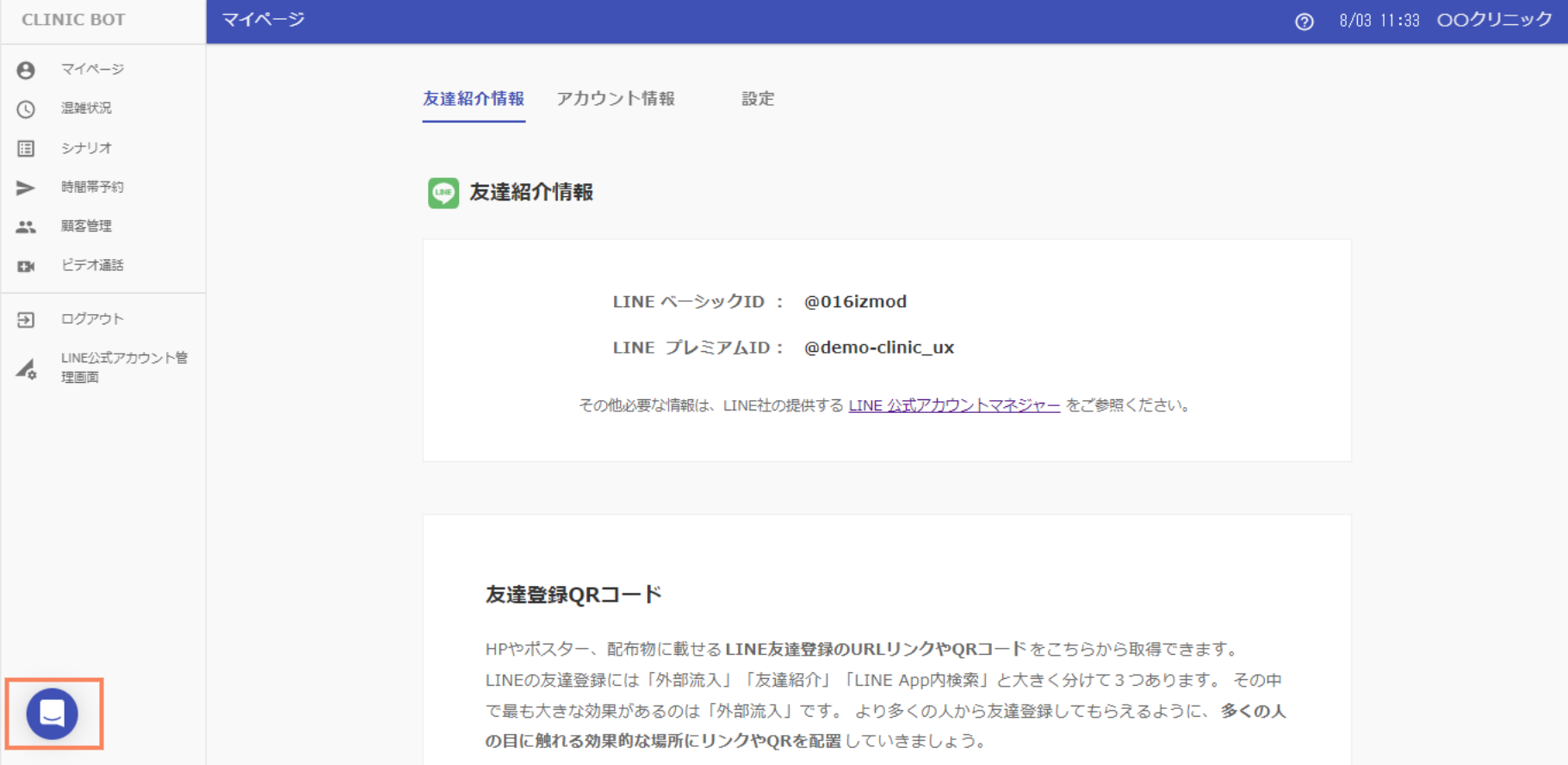Click the ○○クリニック account name
The image size is (1568, 765).
coord(1494,20)
